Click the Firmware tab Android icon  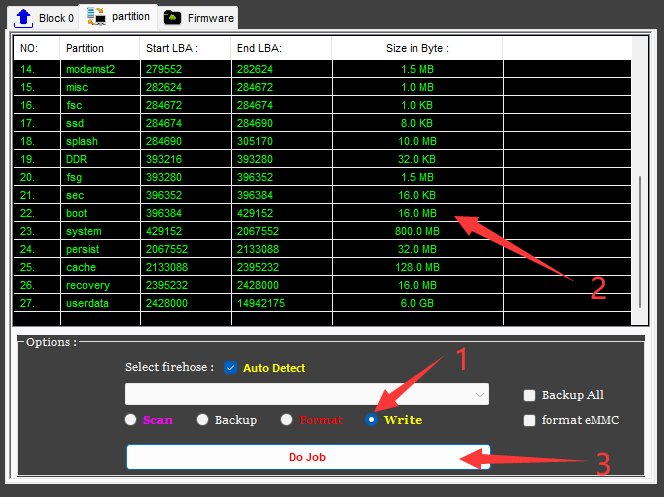click(173, 17)
